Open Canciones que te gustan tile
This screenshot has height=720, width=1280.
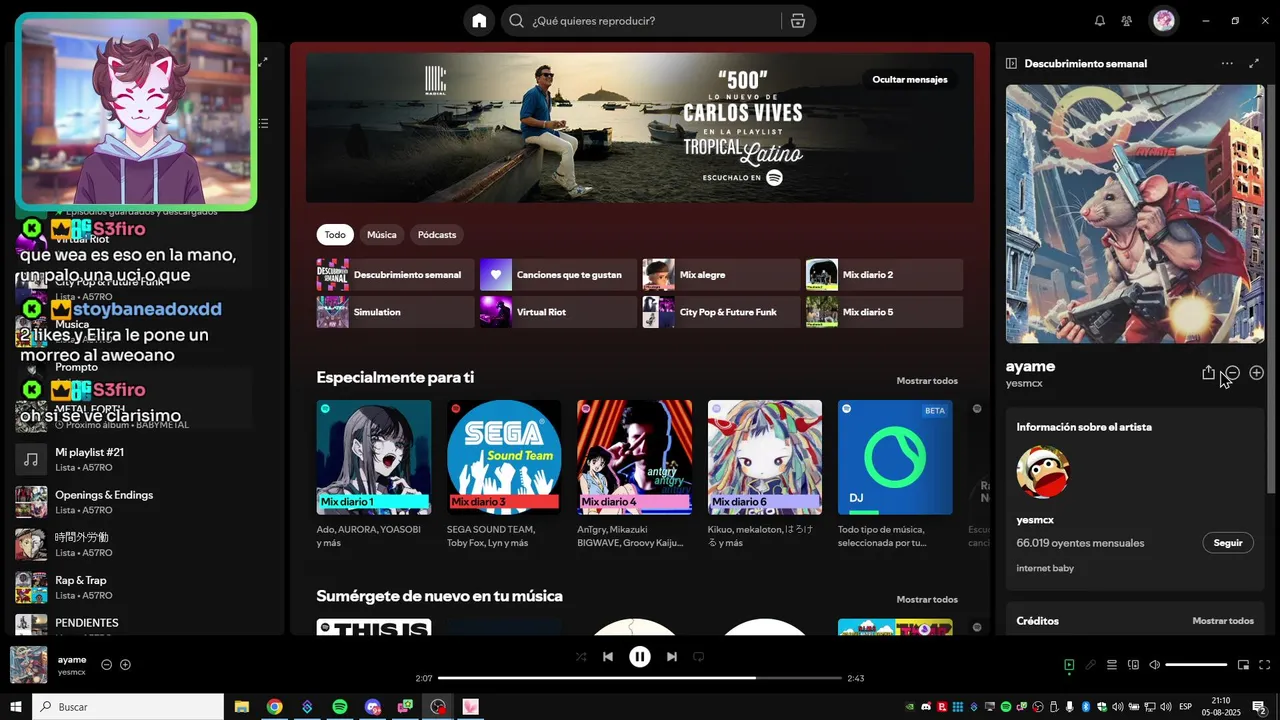click(x=558, y=275)
